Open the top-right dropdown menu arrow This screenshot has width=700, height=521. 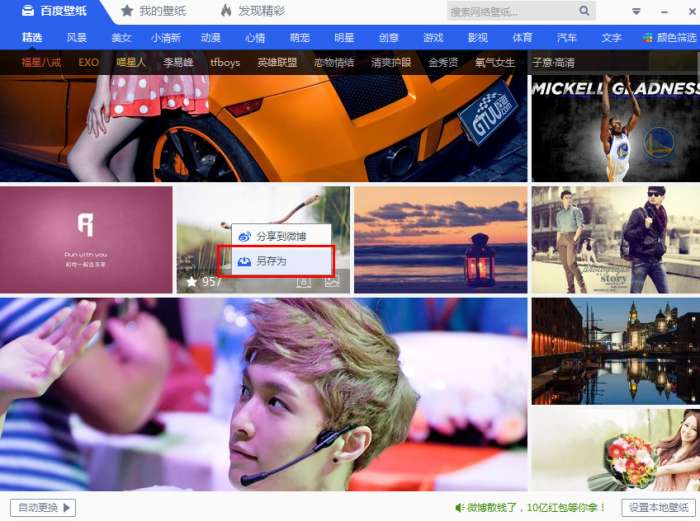click(636, 11)
